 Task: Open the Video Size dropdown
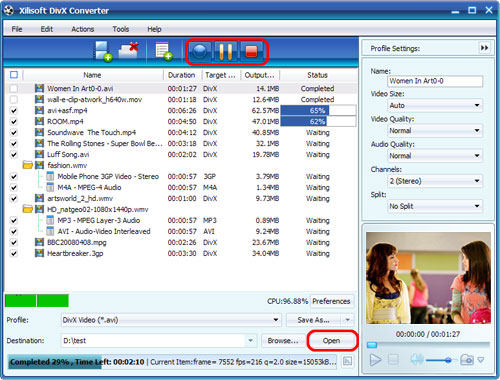click(x=435, y=105)
